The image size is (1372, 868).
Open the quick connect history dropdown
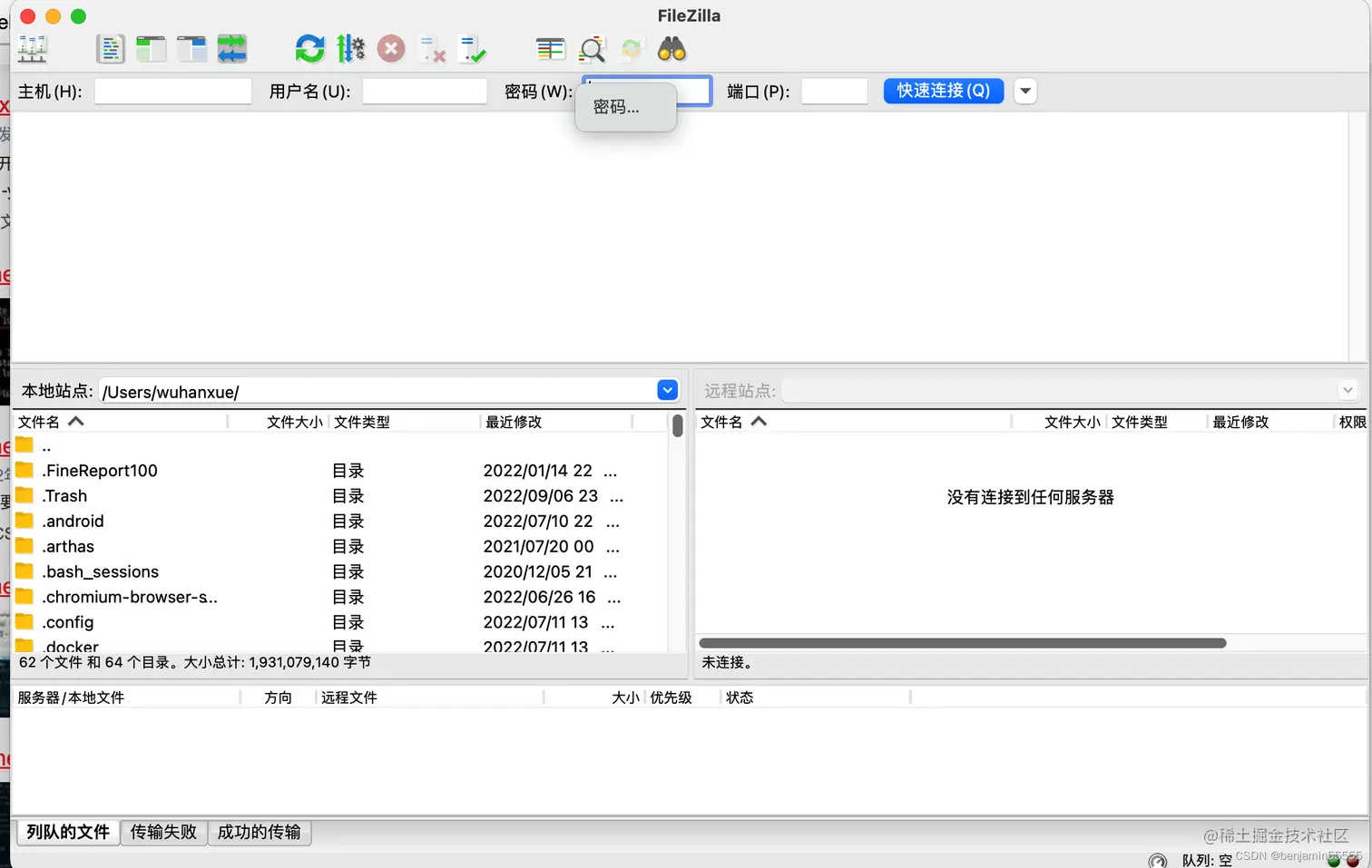(1025, 91)
